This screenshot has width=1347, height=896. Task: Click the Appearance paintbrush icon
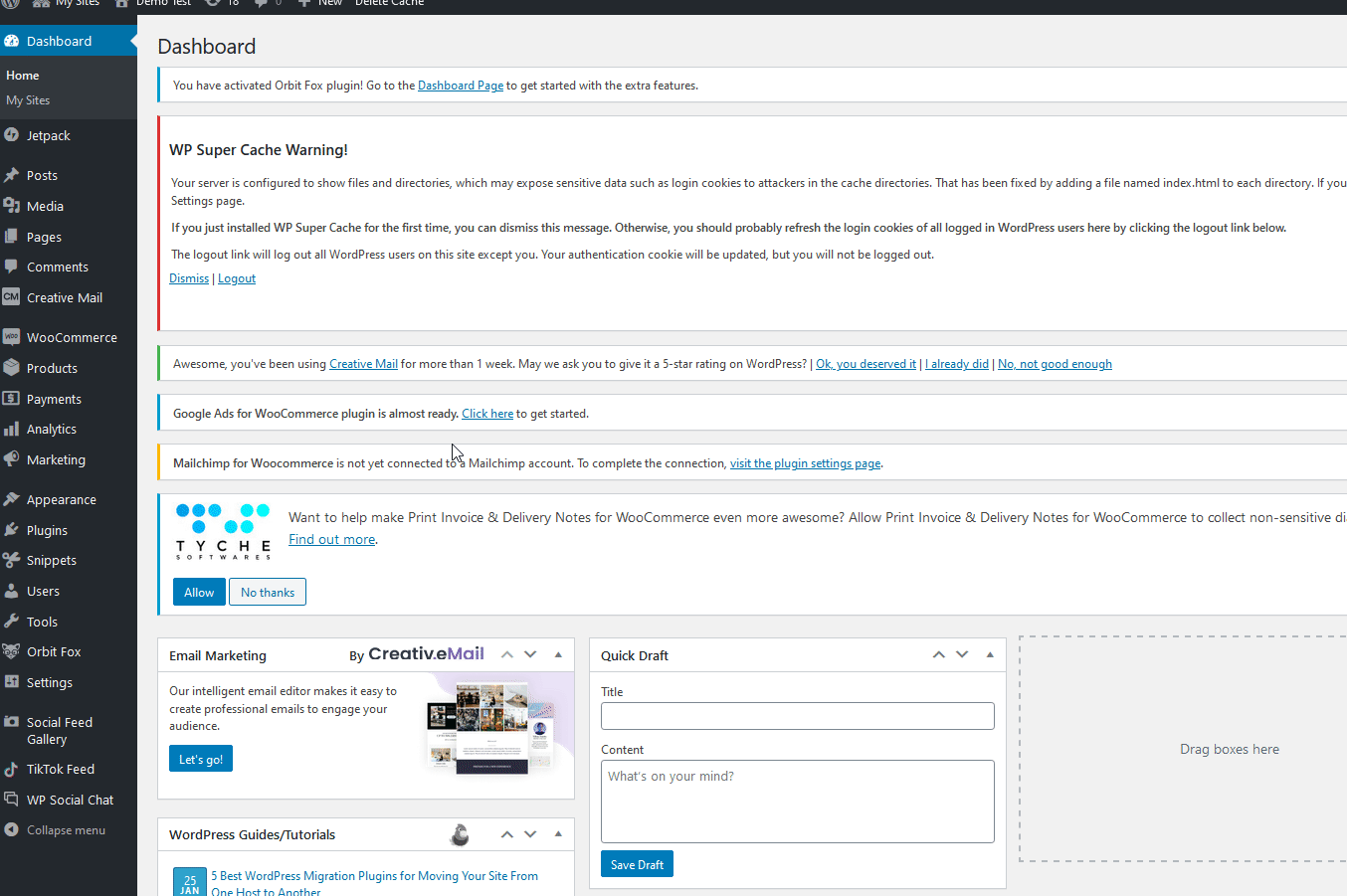coord(12,499)
